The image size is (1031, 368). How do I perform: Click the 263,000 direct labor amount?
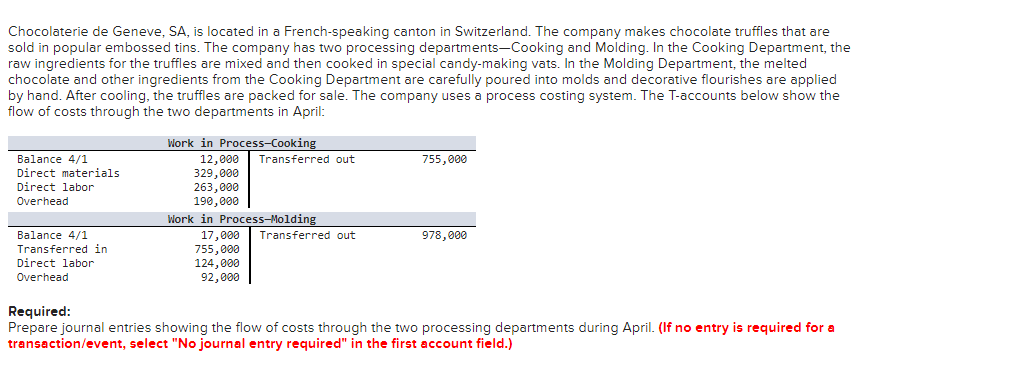[216, 187]
